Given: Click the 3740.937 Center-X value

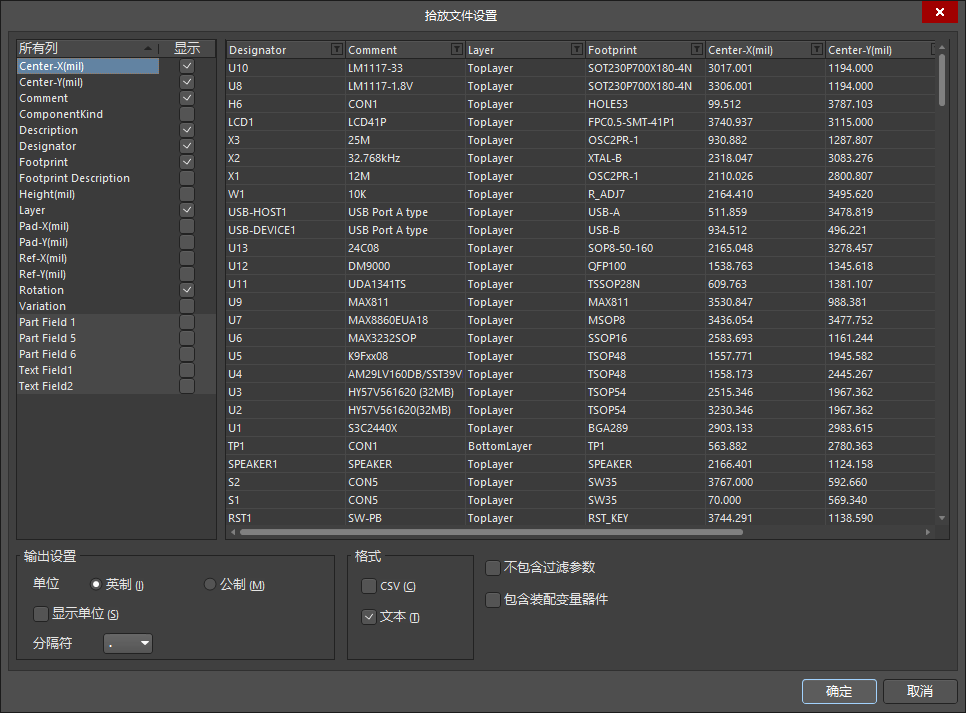Looking at the screenshot, I should point(765,122).
